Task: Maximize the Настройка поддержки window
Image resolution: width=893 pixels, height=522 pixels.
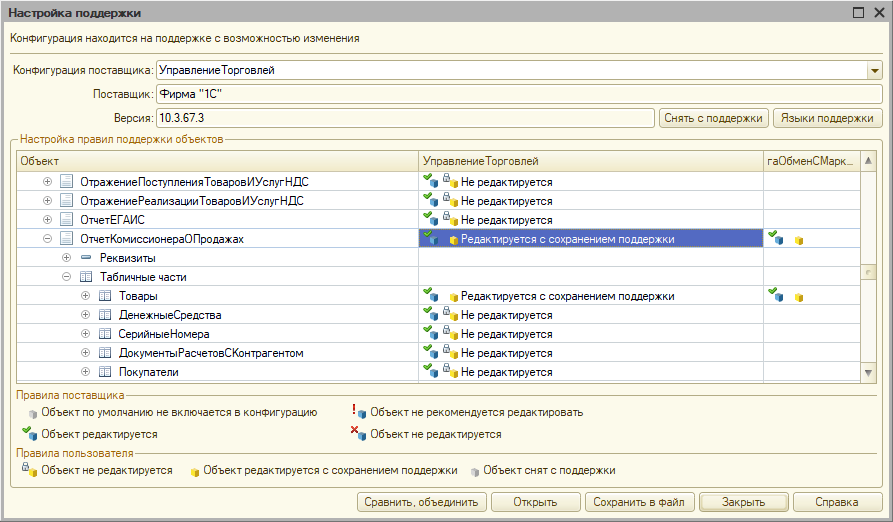Action: pos(858,13)
